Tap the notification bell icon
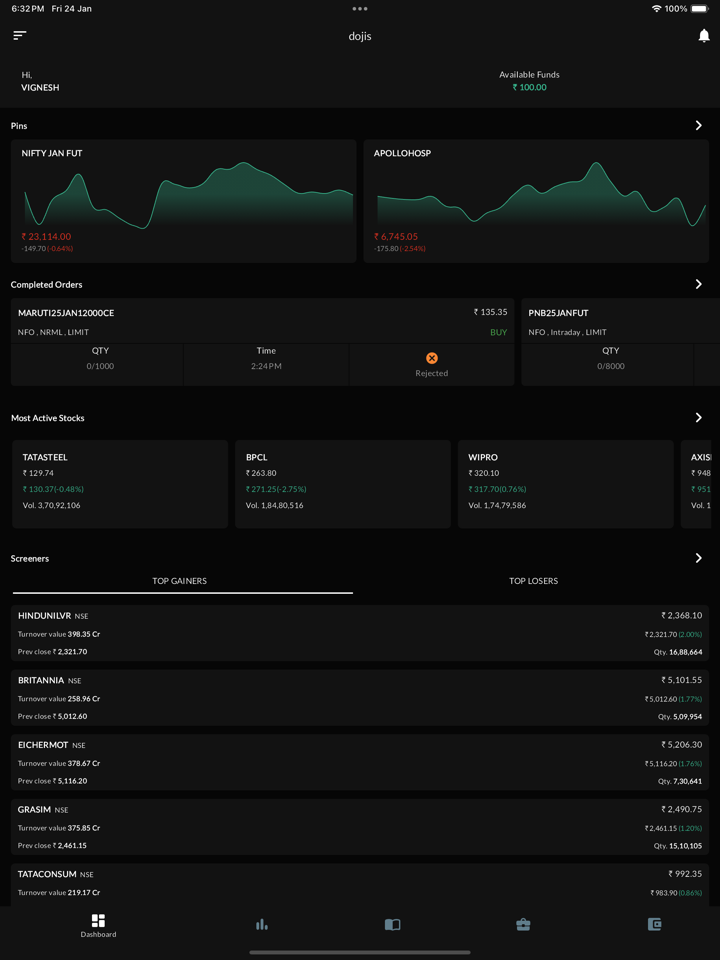720x960 pixels. 703,36
